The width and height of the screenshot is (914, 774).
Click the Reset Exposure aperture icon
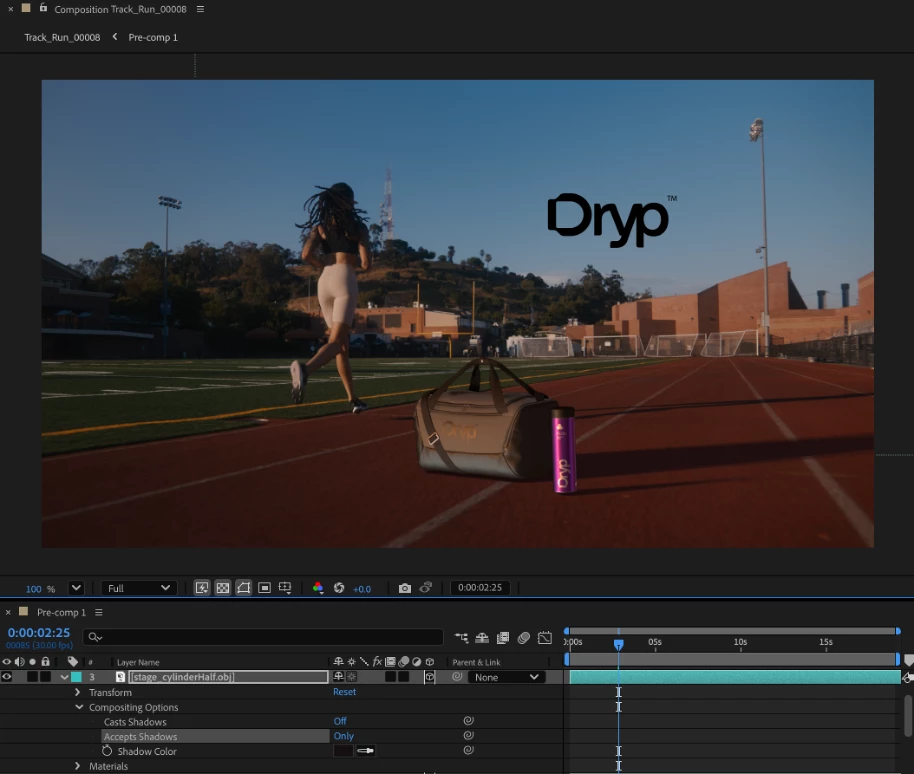339,588
